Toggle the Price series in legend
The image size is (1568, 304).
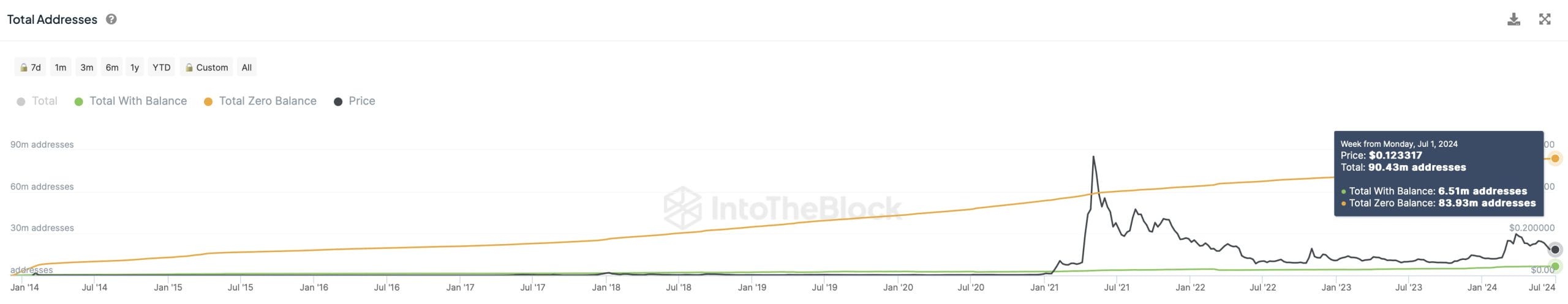tap(355, 101)
